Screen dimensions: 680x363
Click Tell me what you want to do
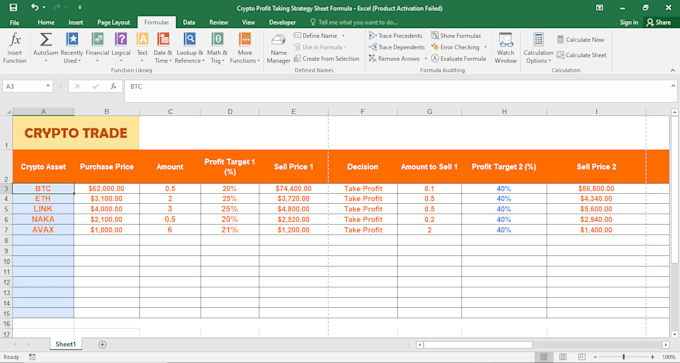354,23
